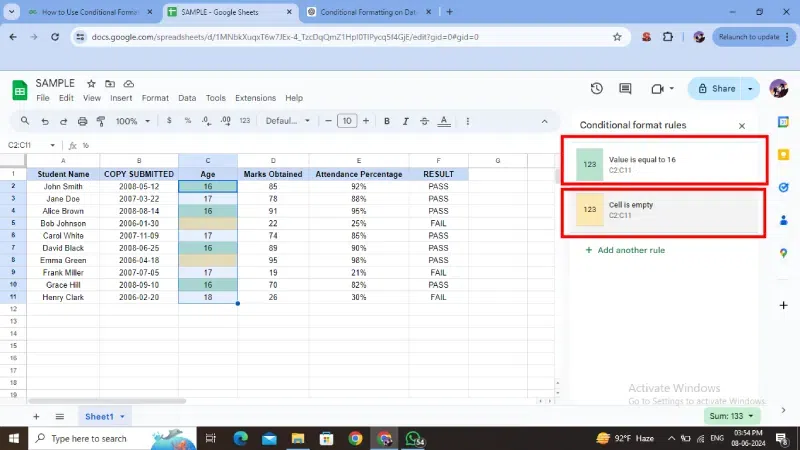Decrease font size with minus
Screen dimensions: 800x450
(328, 121)
